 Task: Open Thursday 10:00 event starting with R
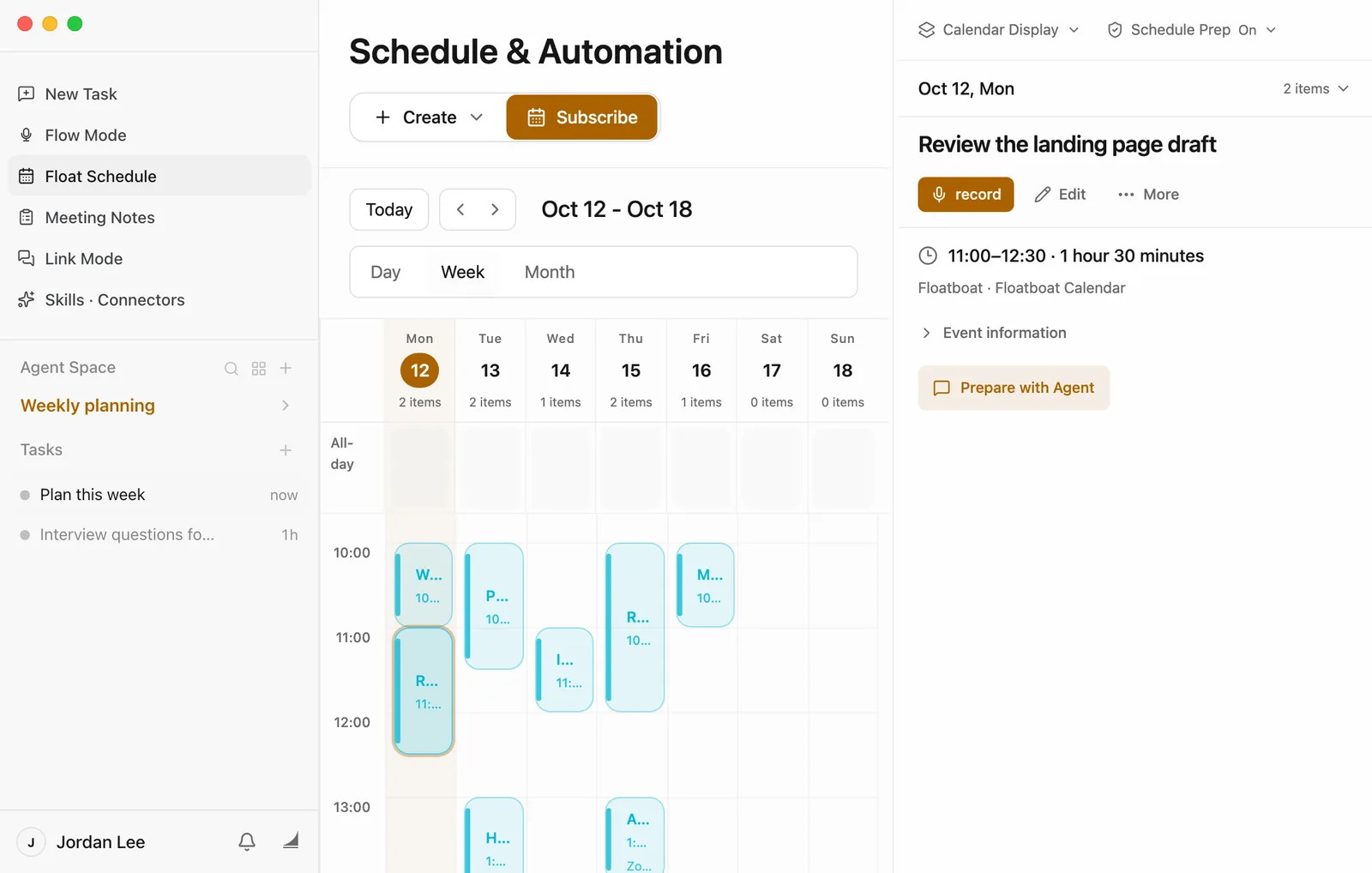(635, 628)
